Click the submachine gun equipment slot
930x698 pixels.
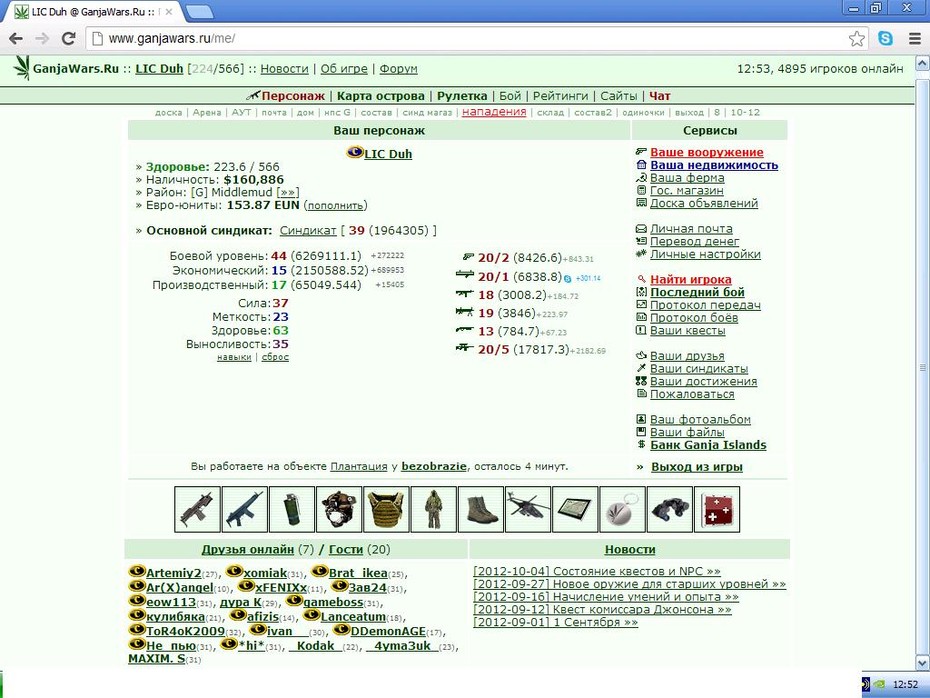click(198, 509)
